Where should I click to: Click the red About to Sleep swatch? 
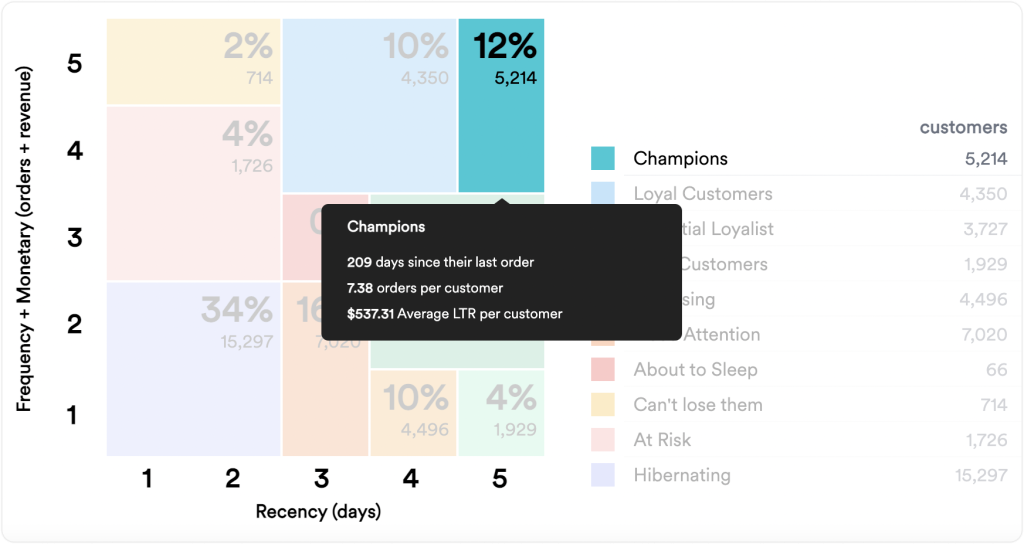(603, 370)
